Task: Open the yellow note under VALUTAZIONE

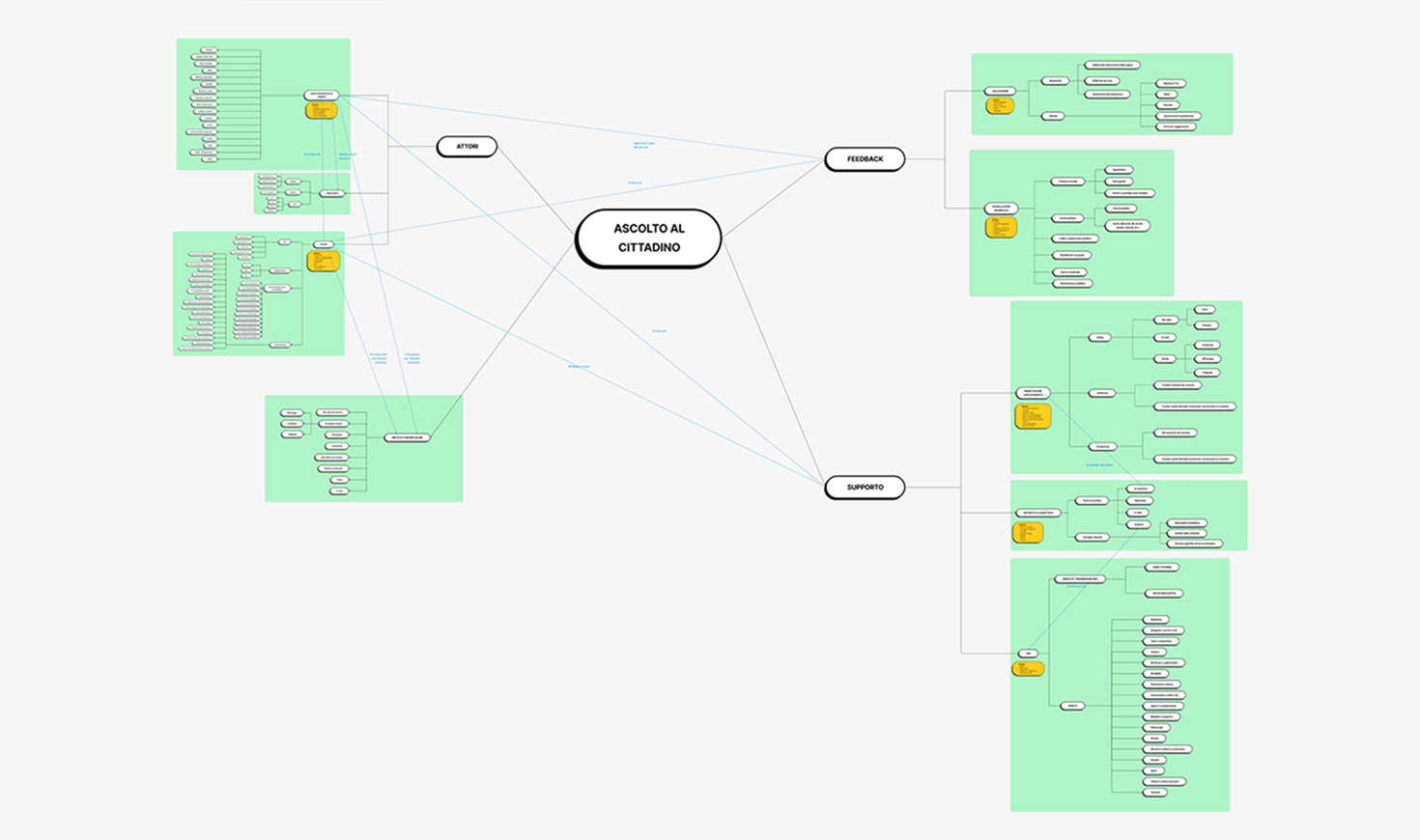Action: [x=1000, y=106]
